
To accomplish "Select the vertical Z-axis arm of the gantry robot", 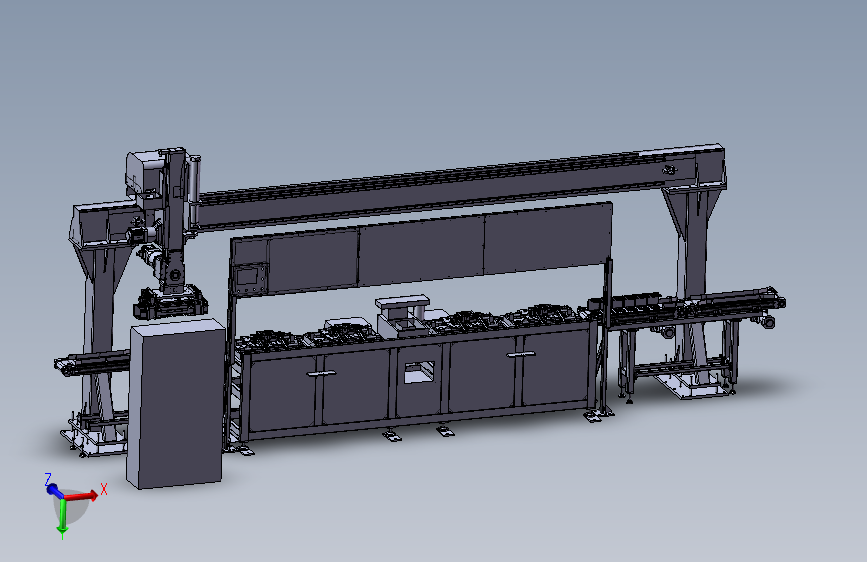I will (x=175, y=221).
